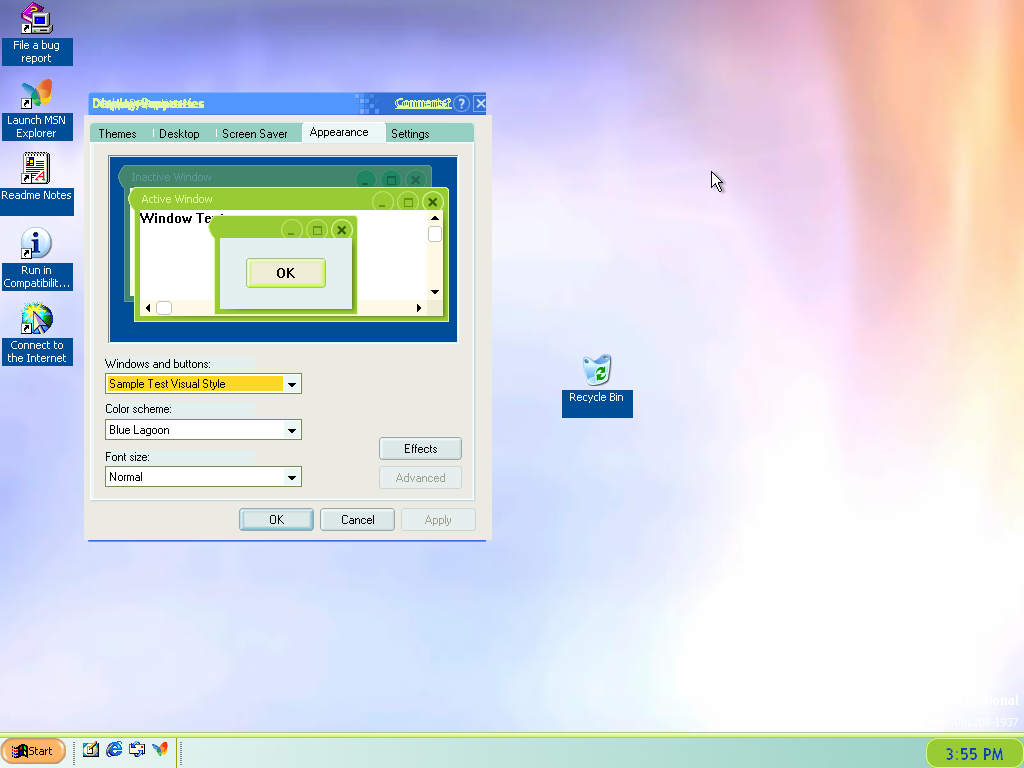Close the Display Properties dialog
Image resolution: width=1024 pixels, height=768 pixels.
click(480, 104)
